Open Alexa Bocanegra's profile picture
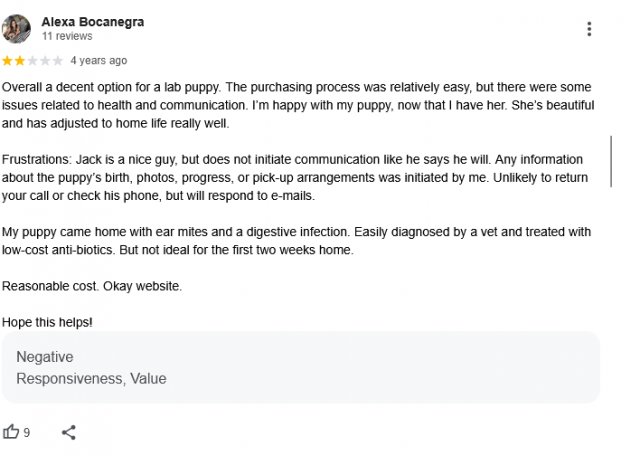This screenshot has width=640, height=456. (x=16, y=29)
